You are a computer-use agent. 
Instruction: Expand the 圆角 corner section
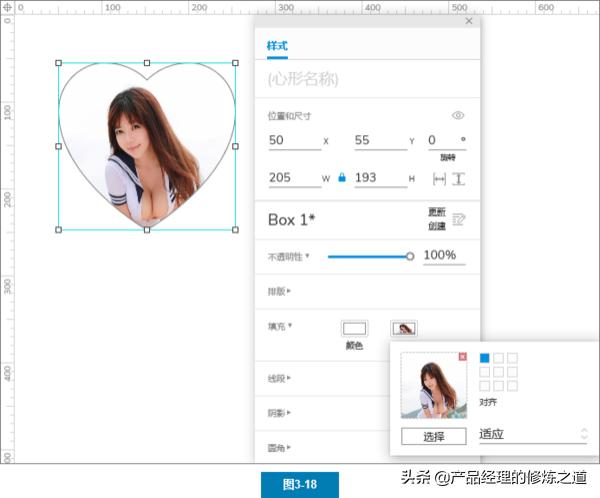tap(279, 447)
